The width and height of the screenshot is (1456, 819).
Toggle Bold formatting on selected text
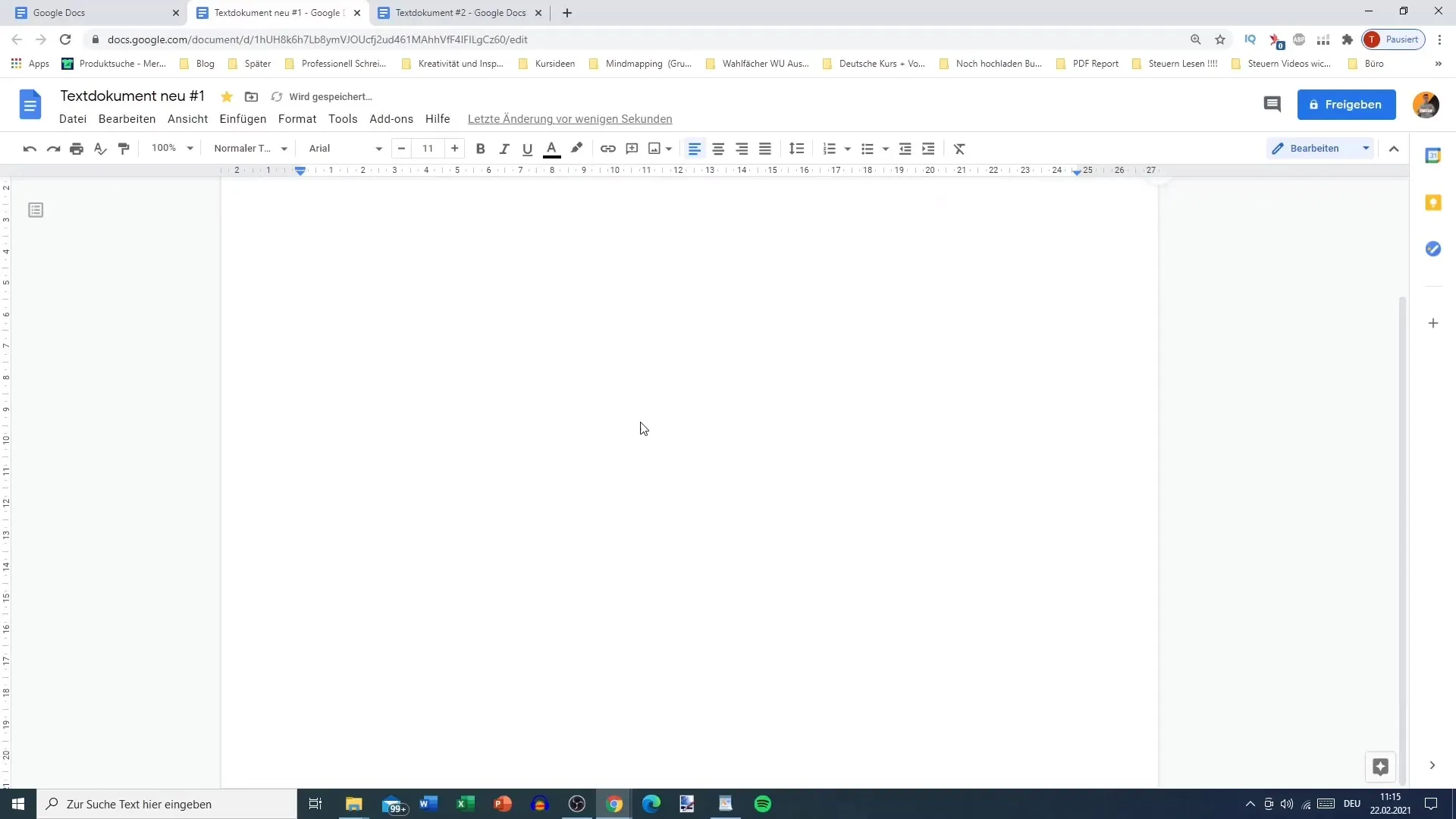pyautogui.click(x=480, y=148)
